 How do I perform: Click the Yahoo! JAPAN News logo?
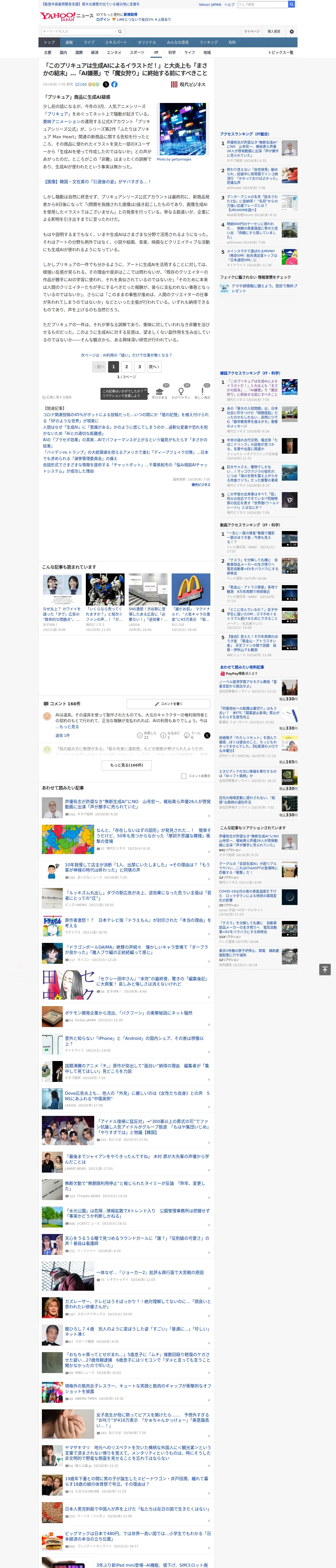(x=66, y=16)
